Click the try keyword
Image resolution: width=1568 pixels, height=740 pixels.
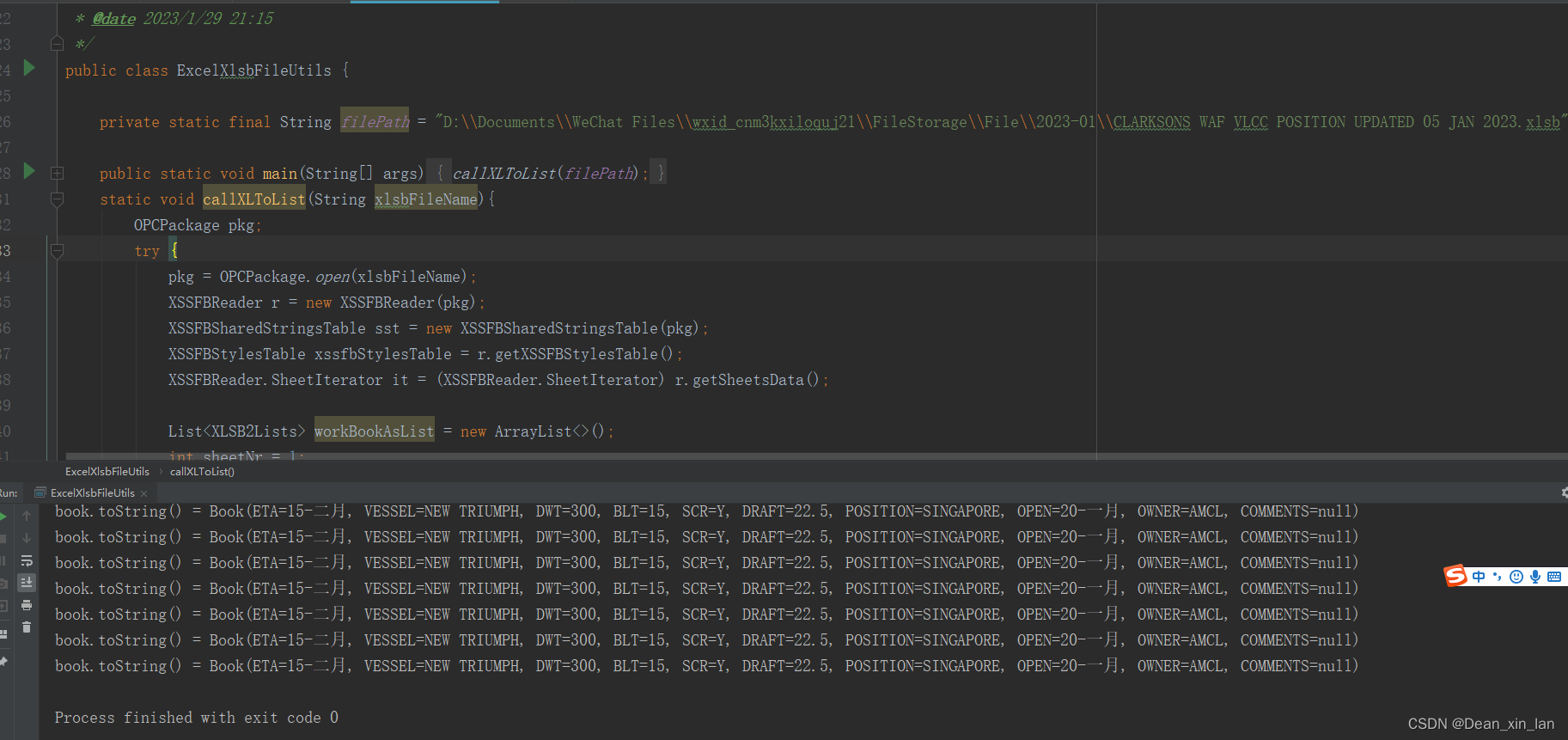147,251
